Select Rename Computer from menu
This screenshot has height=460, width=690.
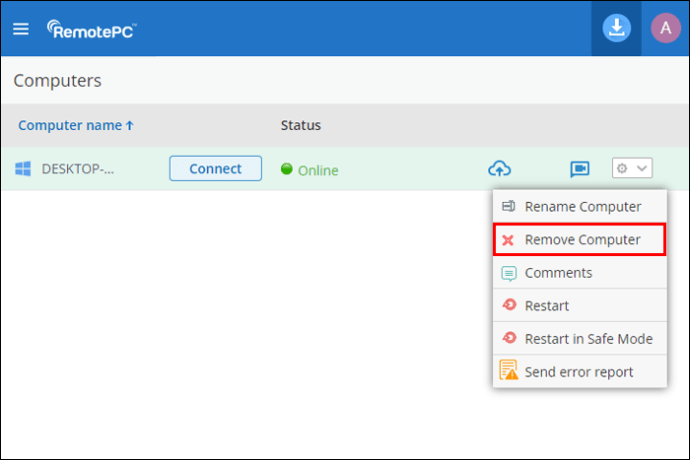pos(582,207)
